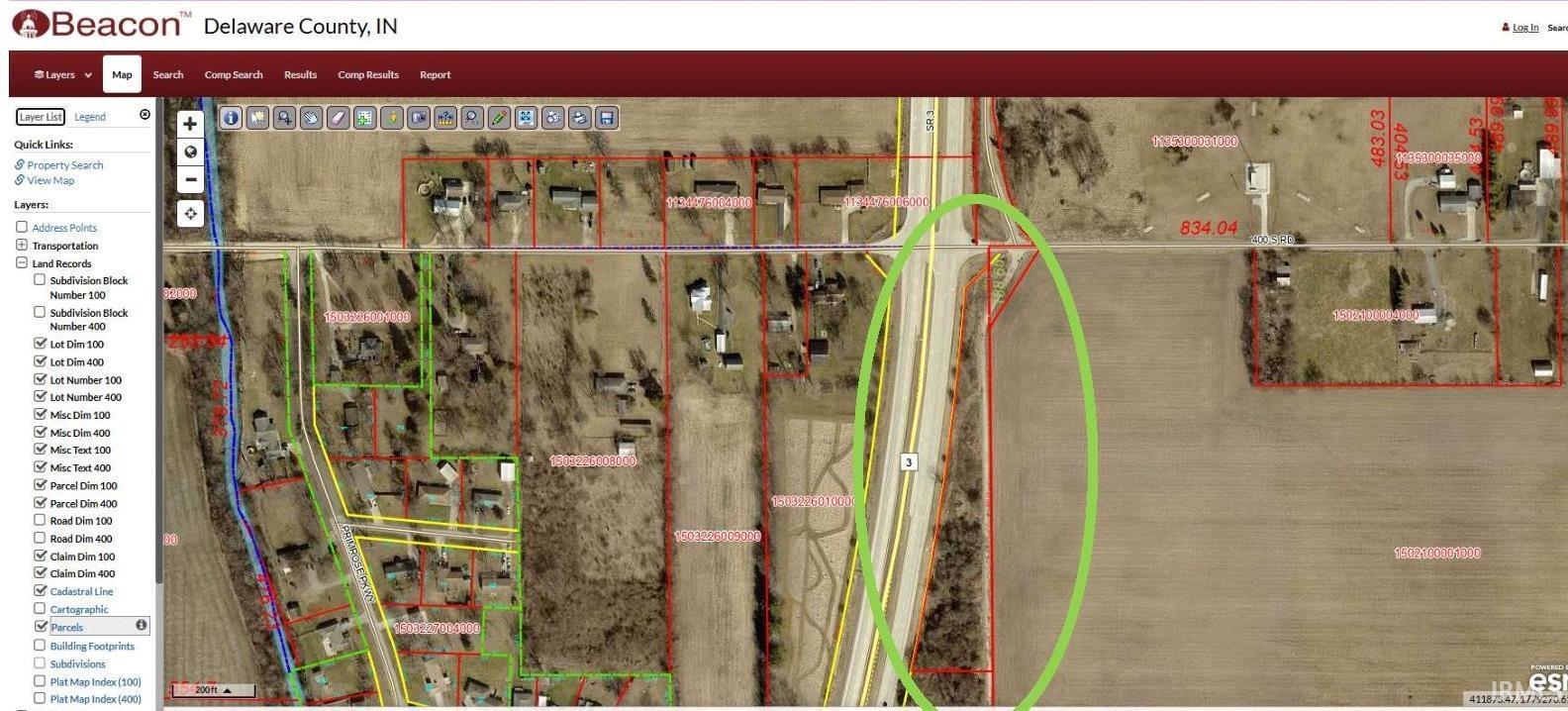Zoom out with the minus button
The width and height of the screenshot is (1568, 711).
[190, 179]
